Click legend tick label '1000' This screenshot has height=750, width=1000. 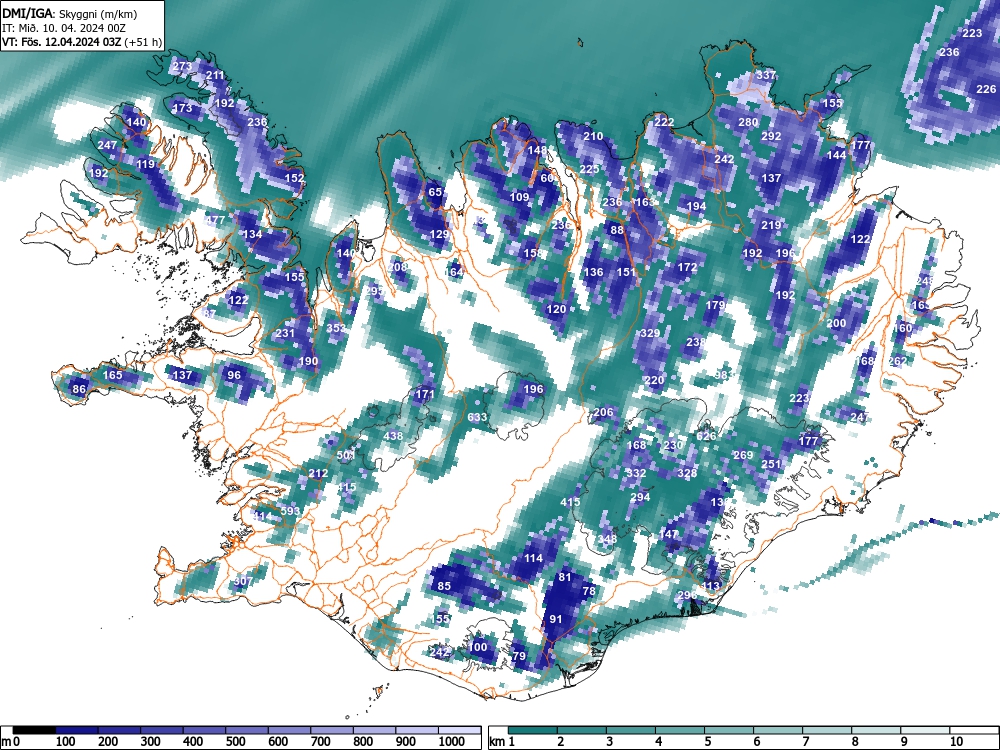[x=452, y=742]
